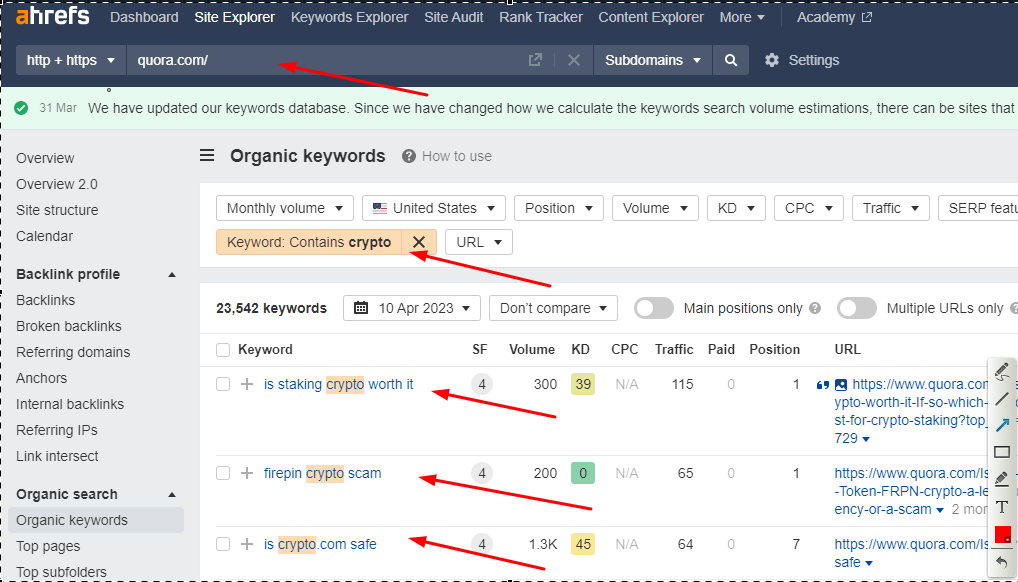Screen dimensions: 1018x582
Task: Open the United States country dropdown
Action: (434, 209)
